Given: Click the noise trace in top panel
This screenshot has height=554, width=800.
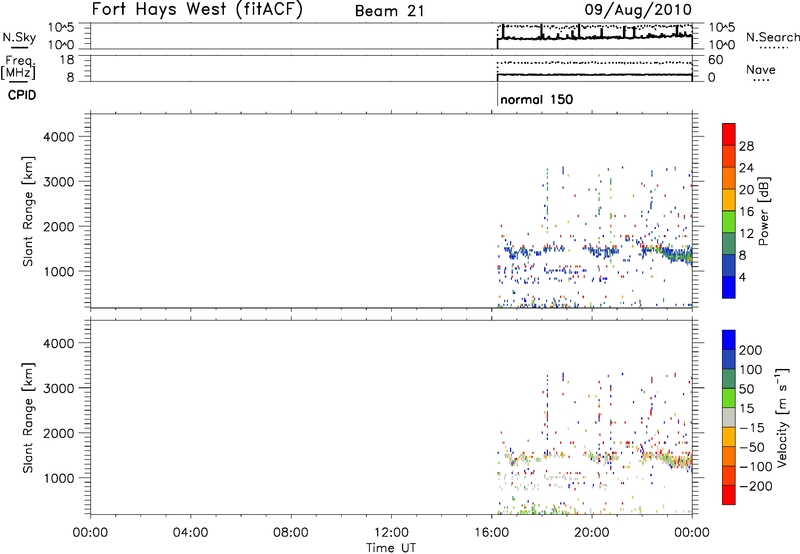Looking at the screenshot, I should (595, 36).
